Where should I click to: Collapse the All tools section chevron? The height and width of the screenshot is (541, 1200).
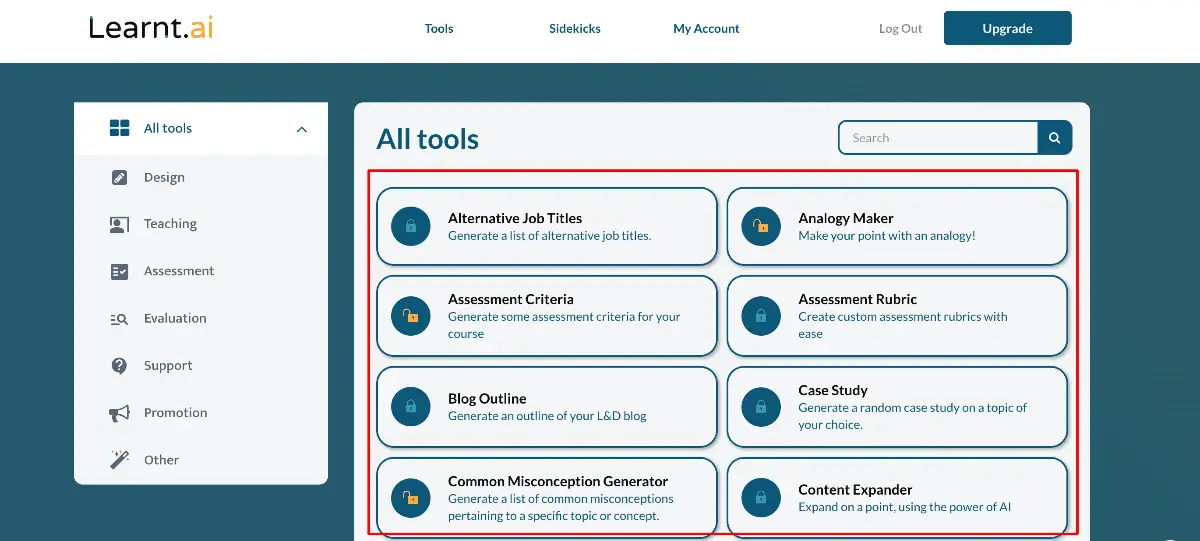(x=302, y=129)
